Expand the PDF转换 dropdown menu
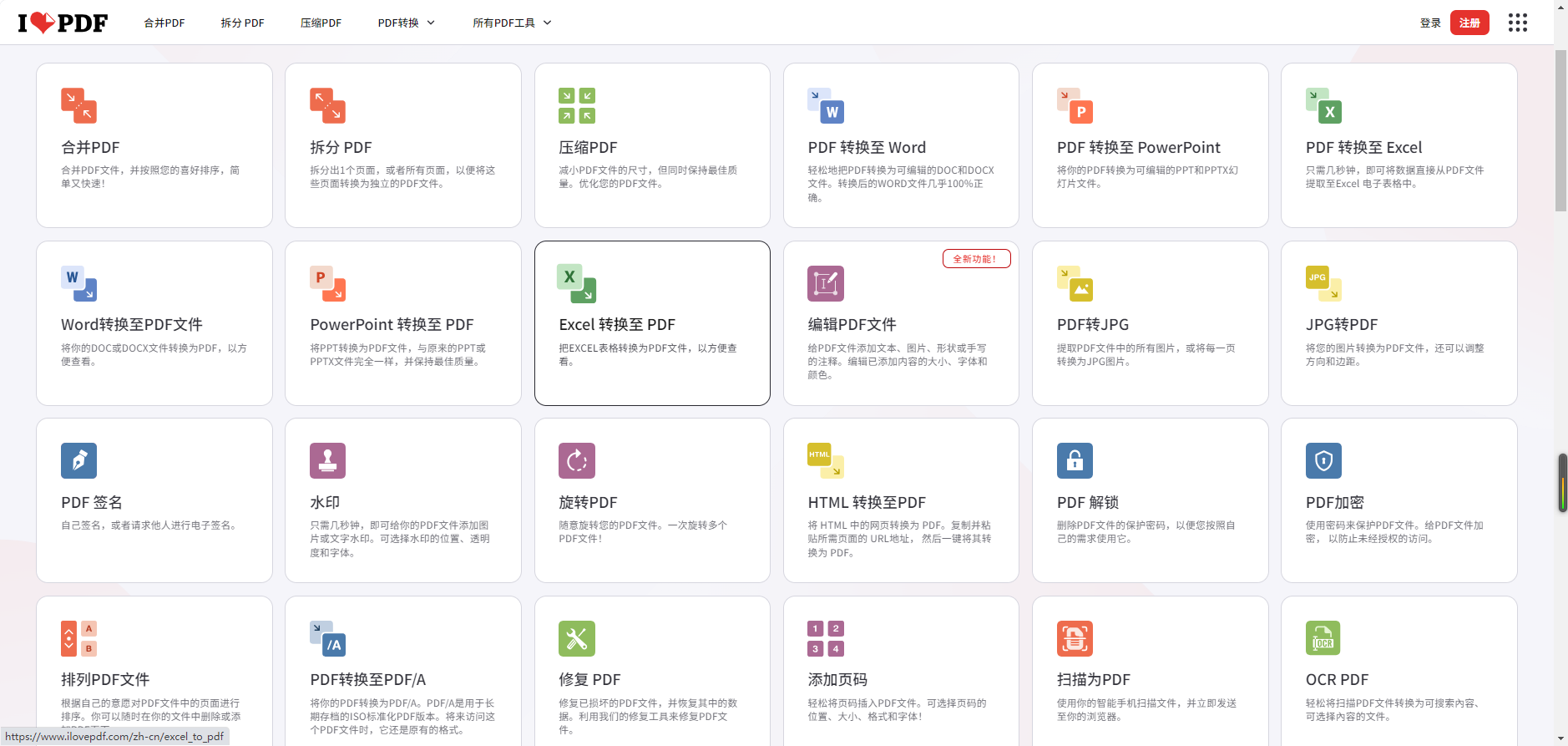 [x=406, y=23]
